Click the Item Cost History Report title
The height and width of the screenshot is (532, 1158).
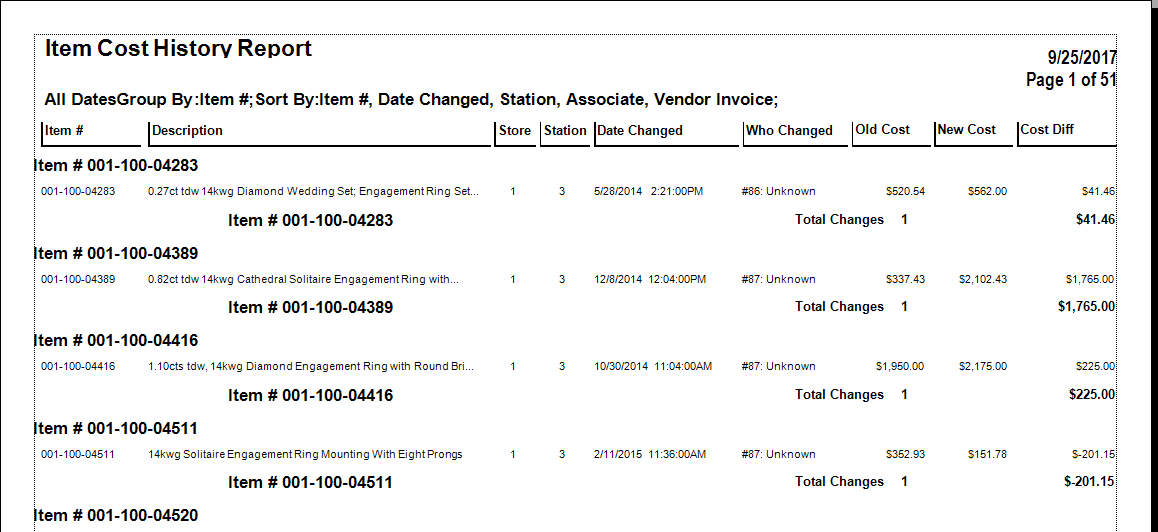178,49
